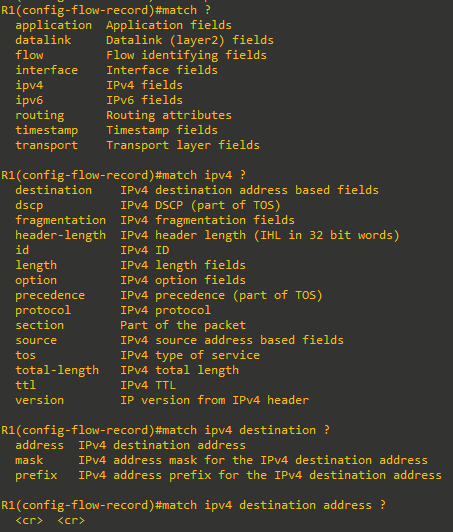Select the 'protocol' keyword in ipv4 list

[43, 310]
